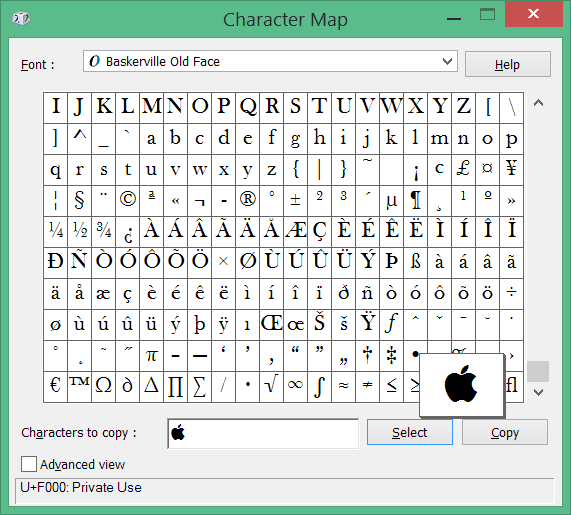The height and width of the screenshot is (515, 571).
Task: Select the inverted question mark ¿
Action: (127, 232)
